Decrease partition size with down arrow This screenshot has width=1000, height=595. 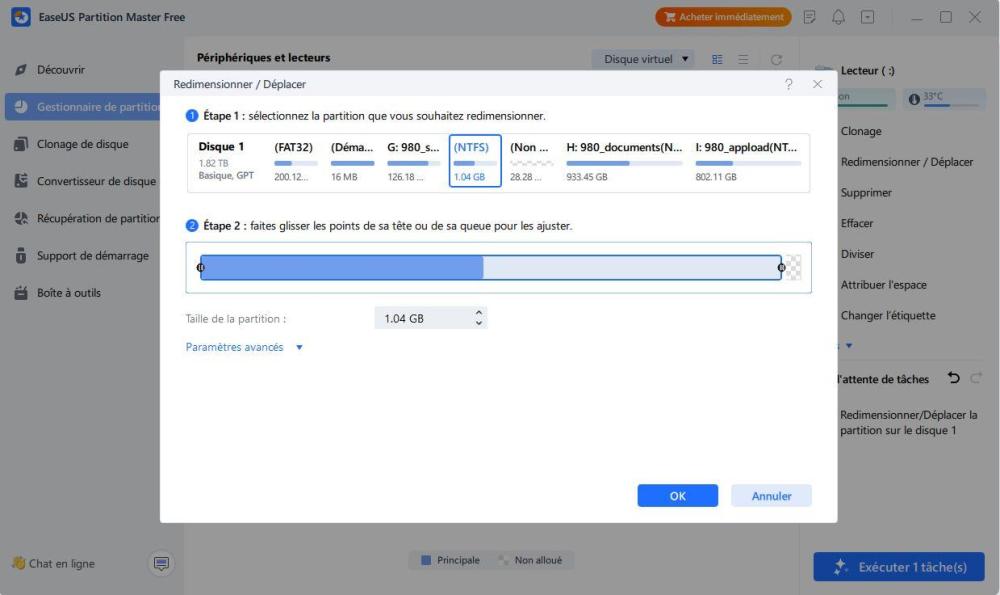click(x=479, y=323)
